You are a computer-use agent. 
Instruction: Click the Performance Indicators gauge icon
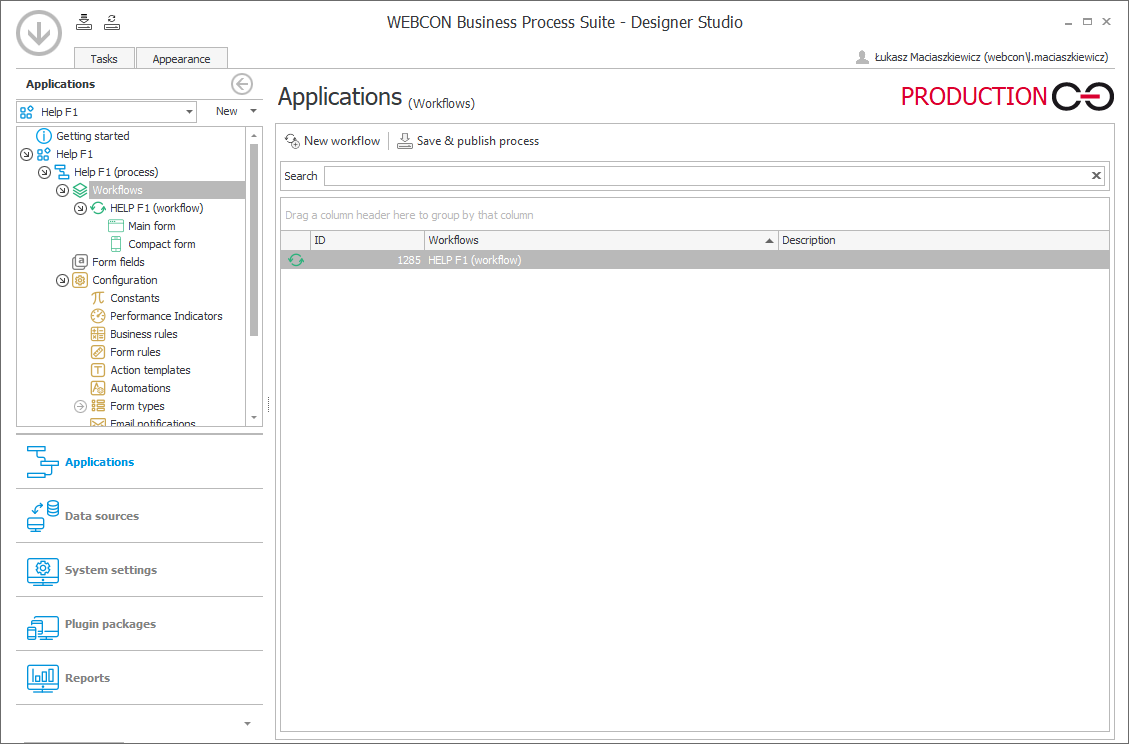click(x=98, y=316)
